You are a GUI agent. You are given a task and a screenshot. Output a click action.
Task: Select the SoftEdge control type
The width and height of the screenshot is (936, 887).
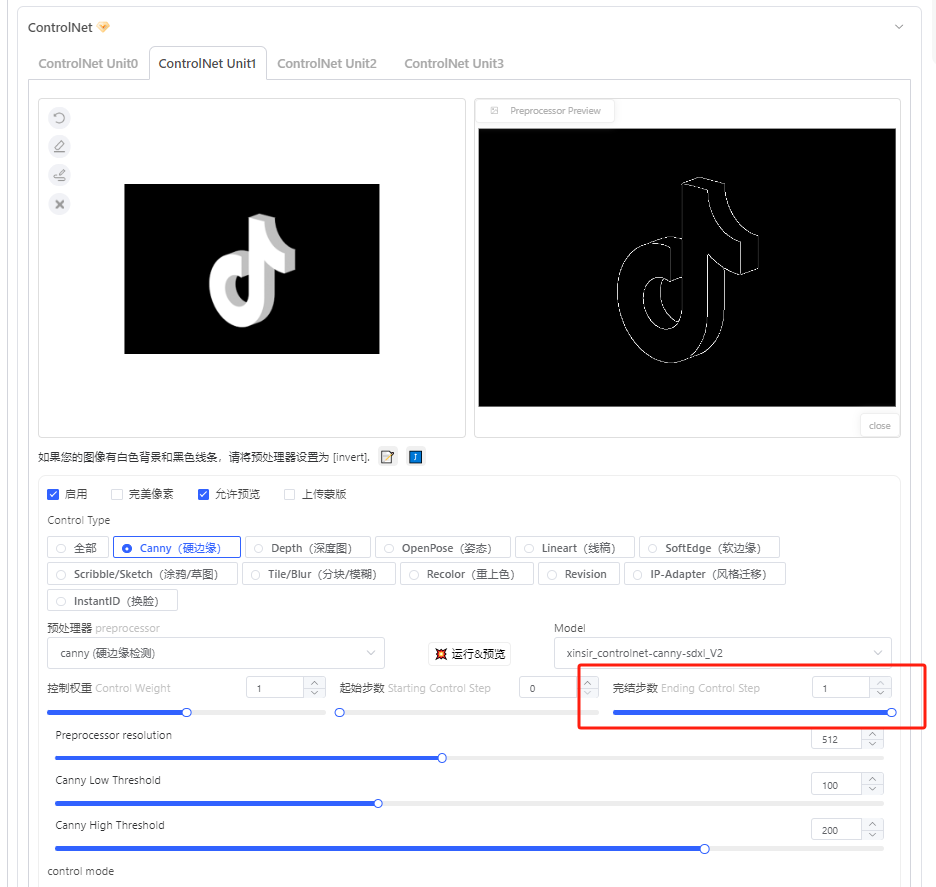pos(709,547)
